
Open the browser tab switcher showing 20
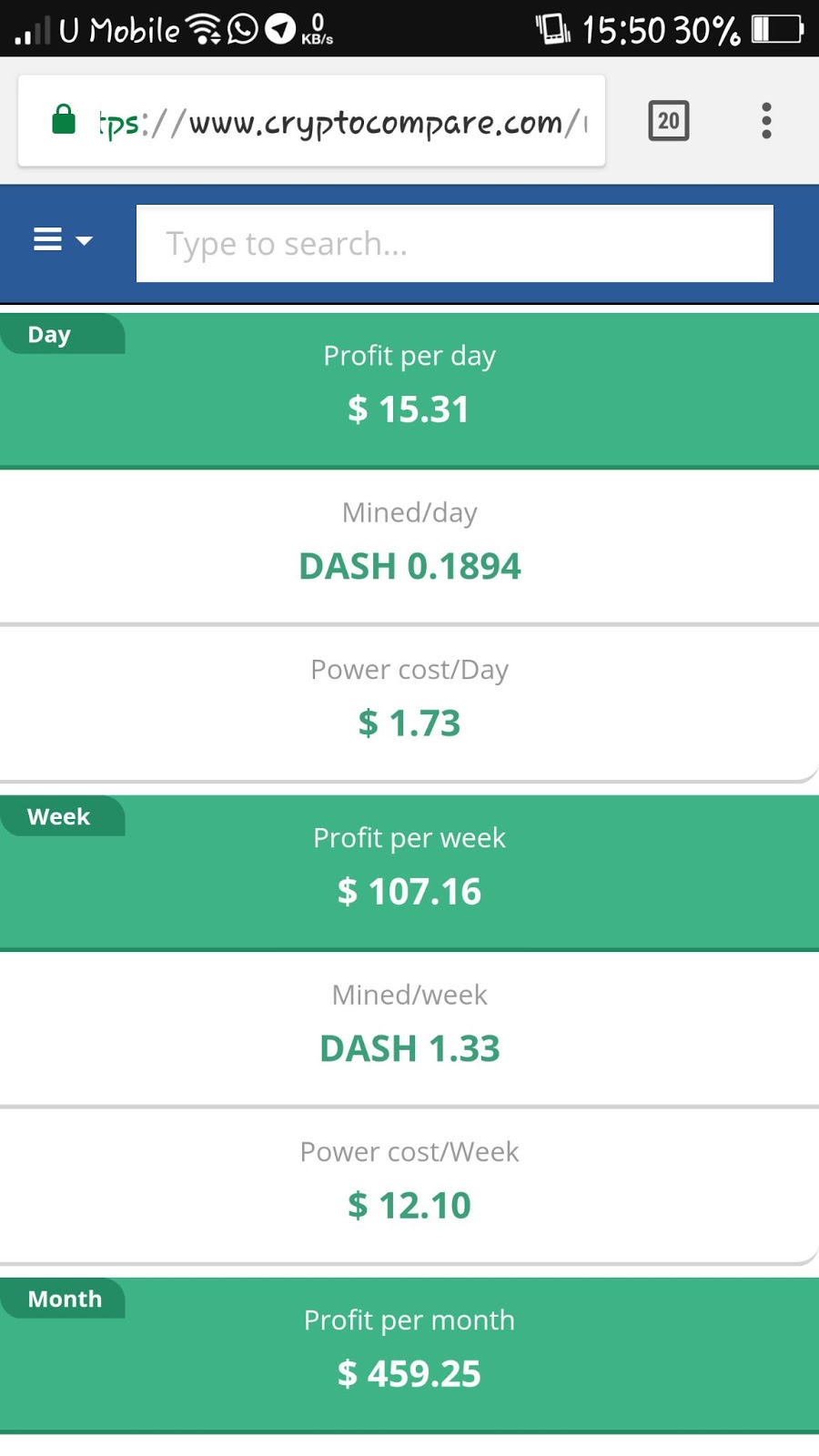668,121
